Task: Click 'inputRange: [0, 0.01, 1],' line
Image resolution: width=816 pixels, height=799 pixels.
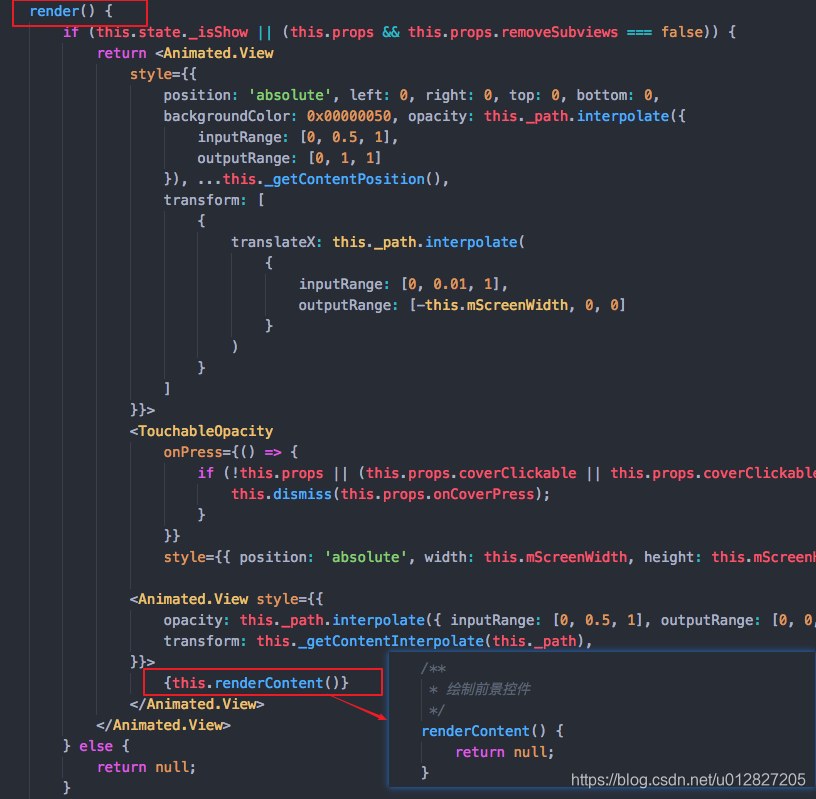Action: pos(403,284)
